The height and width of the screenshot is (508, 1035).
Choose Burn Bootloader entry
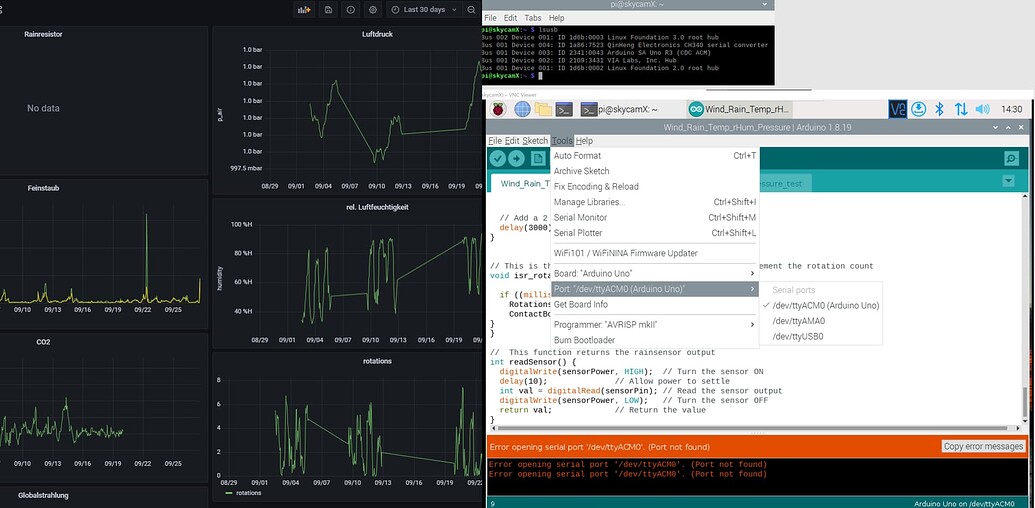(x=654, y=340)
